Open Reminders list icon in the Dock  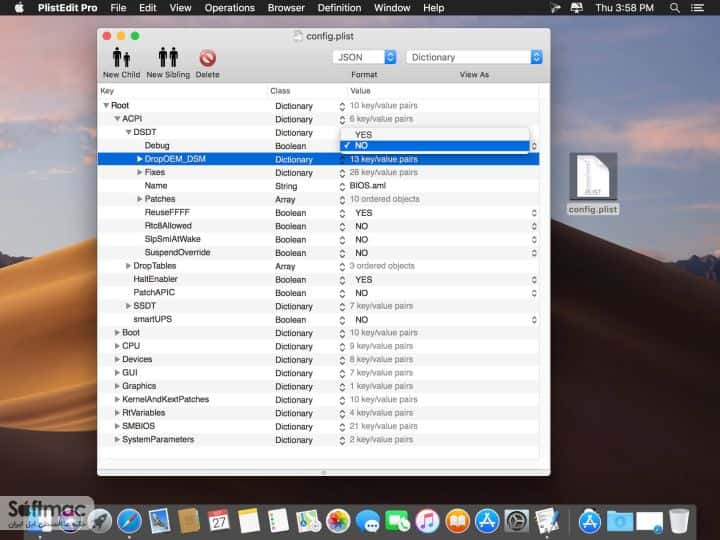(x=278, y=521)
